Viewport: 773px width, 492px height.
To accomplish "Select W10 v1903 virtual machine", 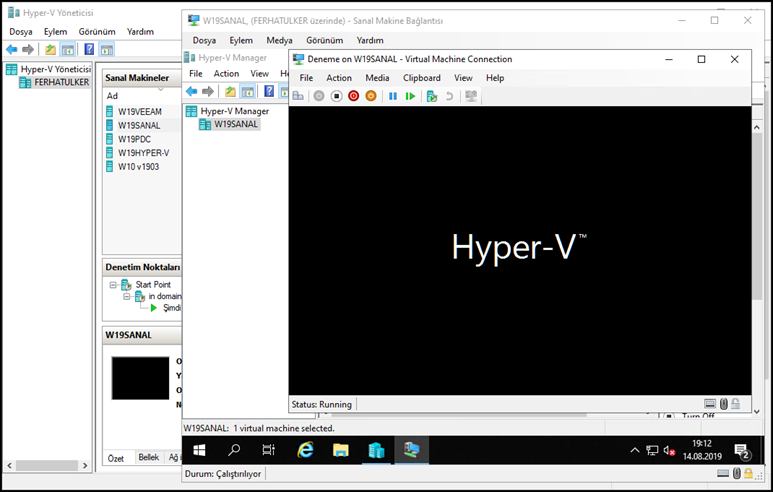I will click(x=138, y=167).
